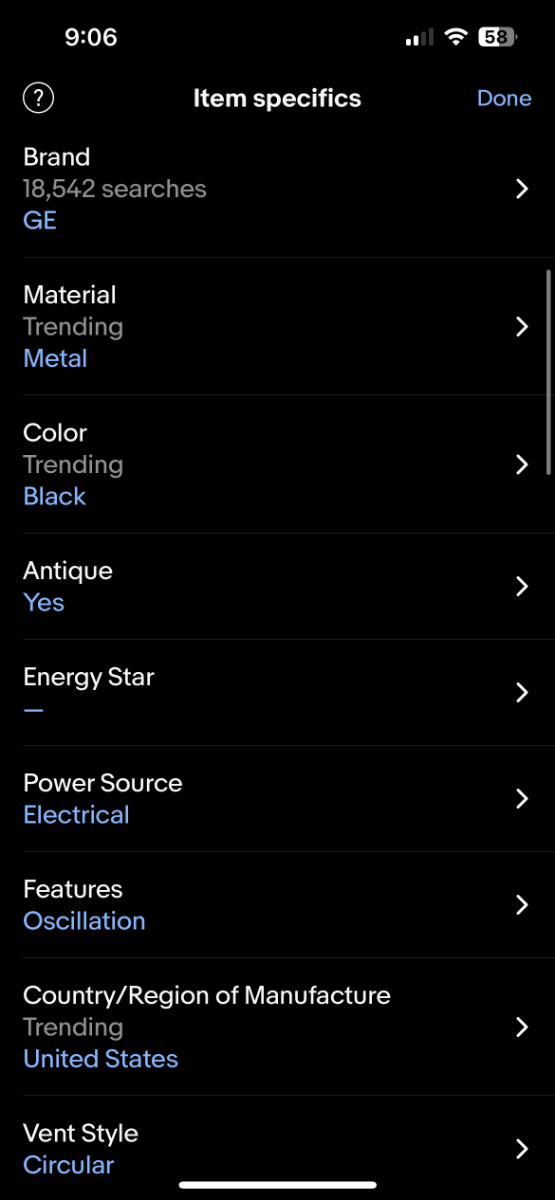Tap Done to finish item specifics

pos(504,98)
